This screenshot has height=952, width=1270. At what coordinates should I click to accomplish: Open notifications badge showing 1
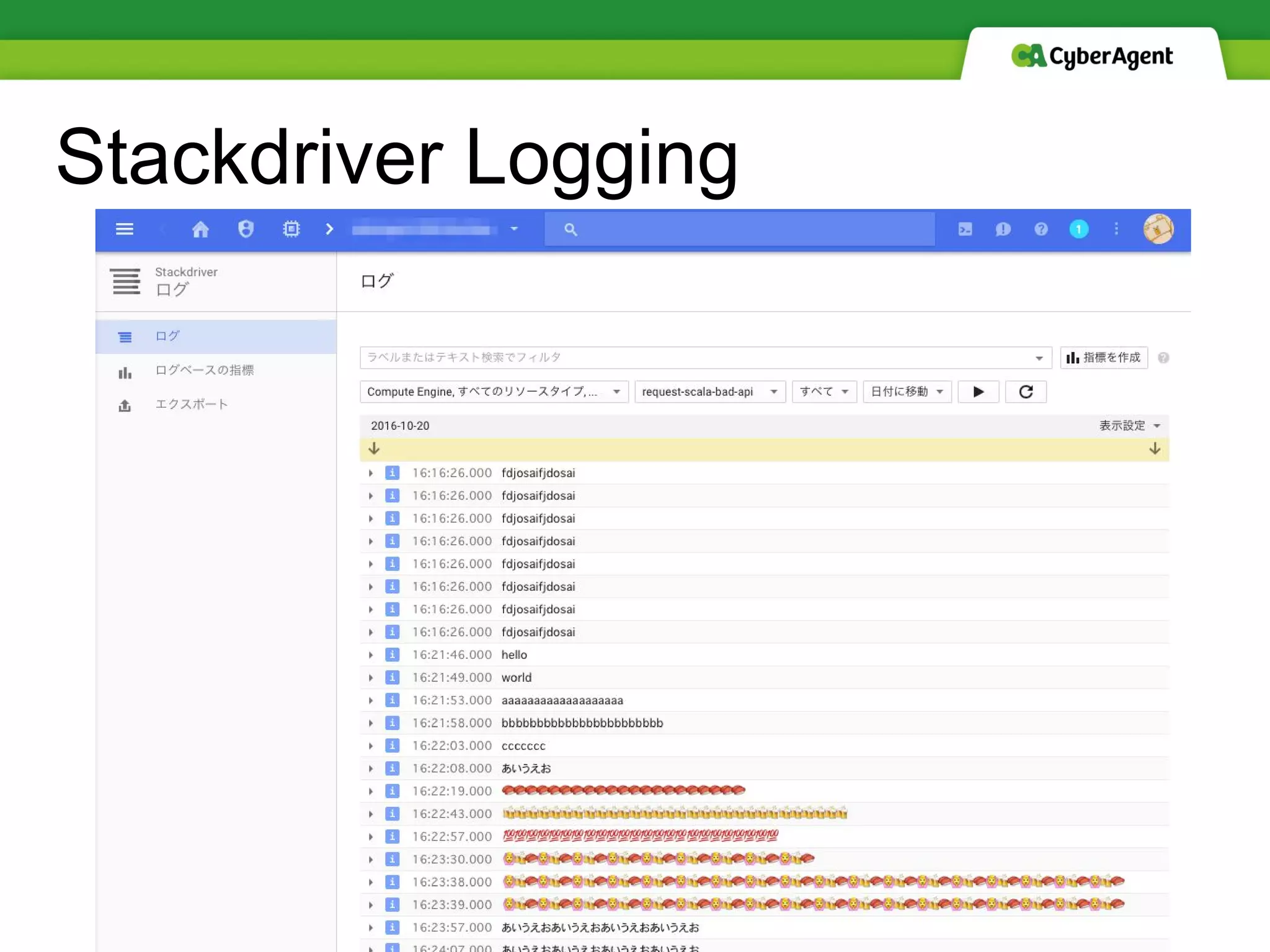tap(1079, 229)
